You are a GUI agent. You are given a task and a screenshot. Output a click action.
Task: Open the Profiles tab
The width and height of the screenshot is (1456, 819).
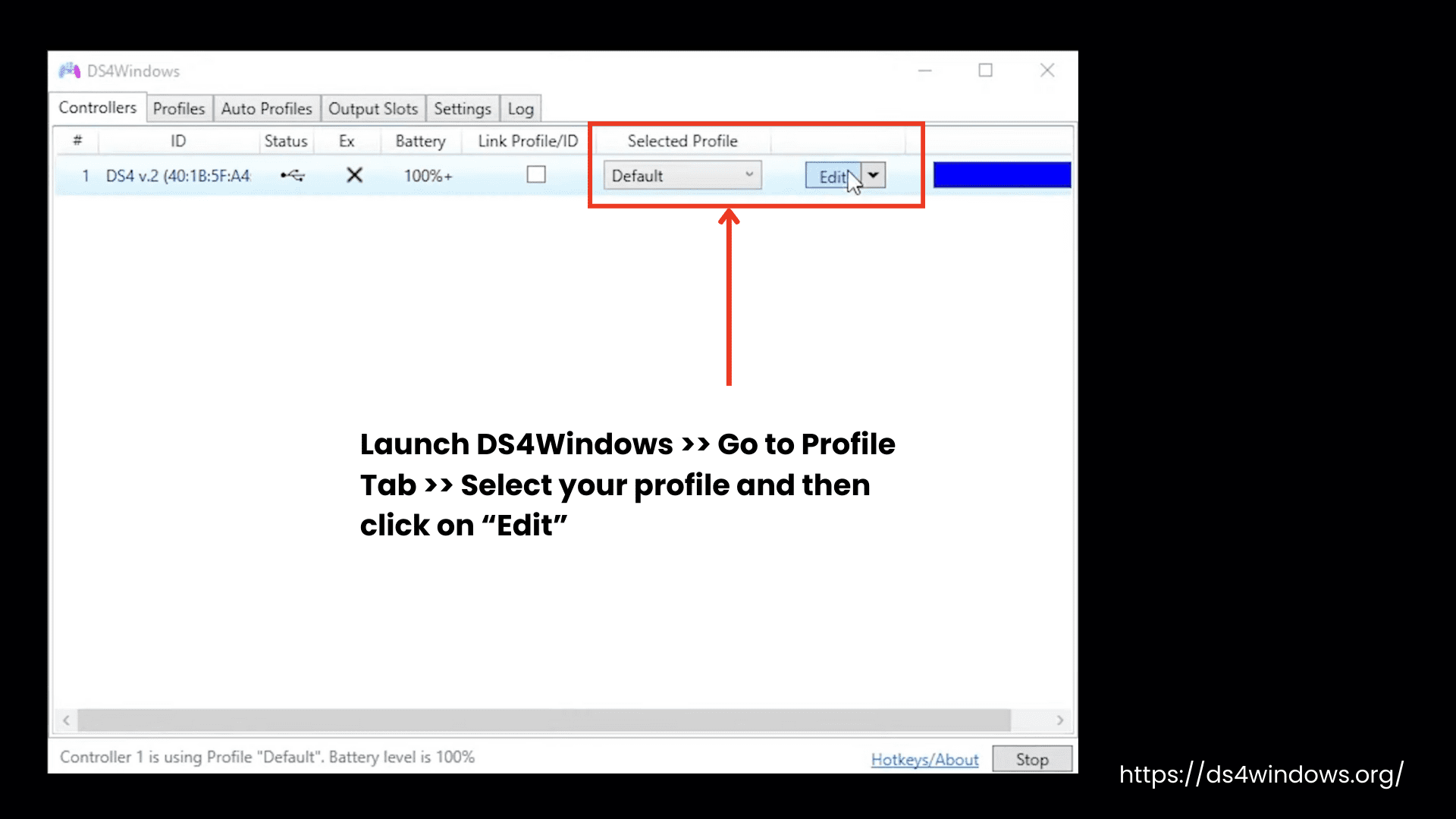click(179, 108)
